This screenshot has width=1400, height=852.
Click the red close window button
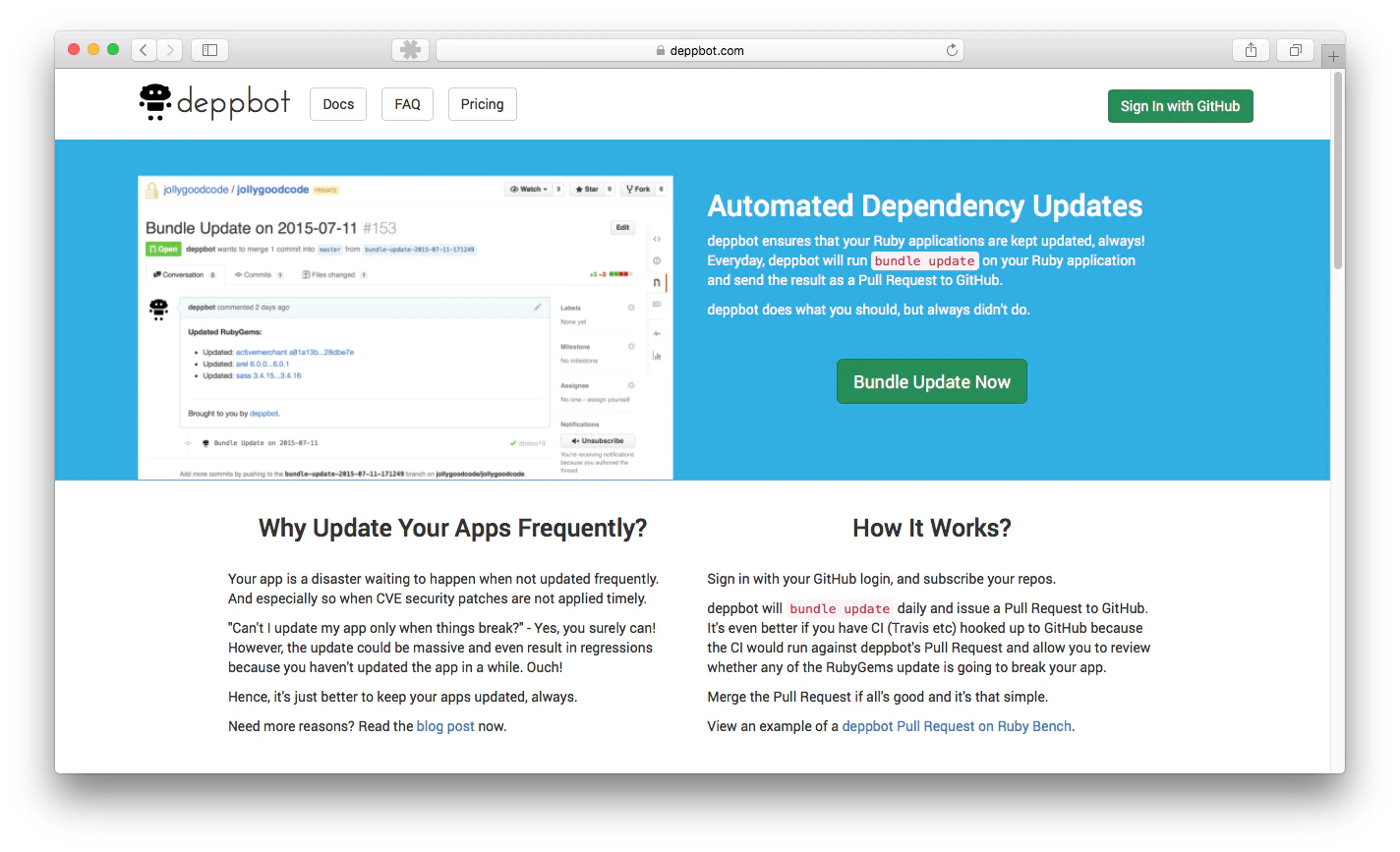point(74,49)
